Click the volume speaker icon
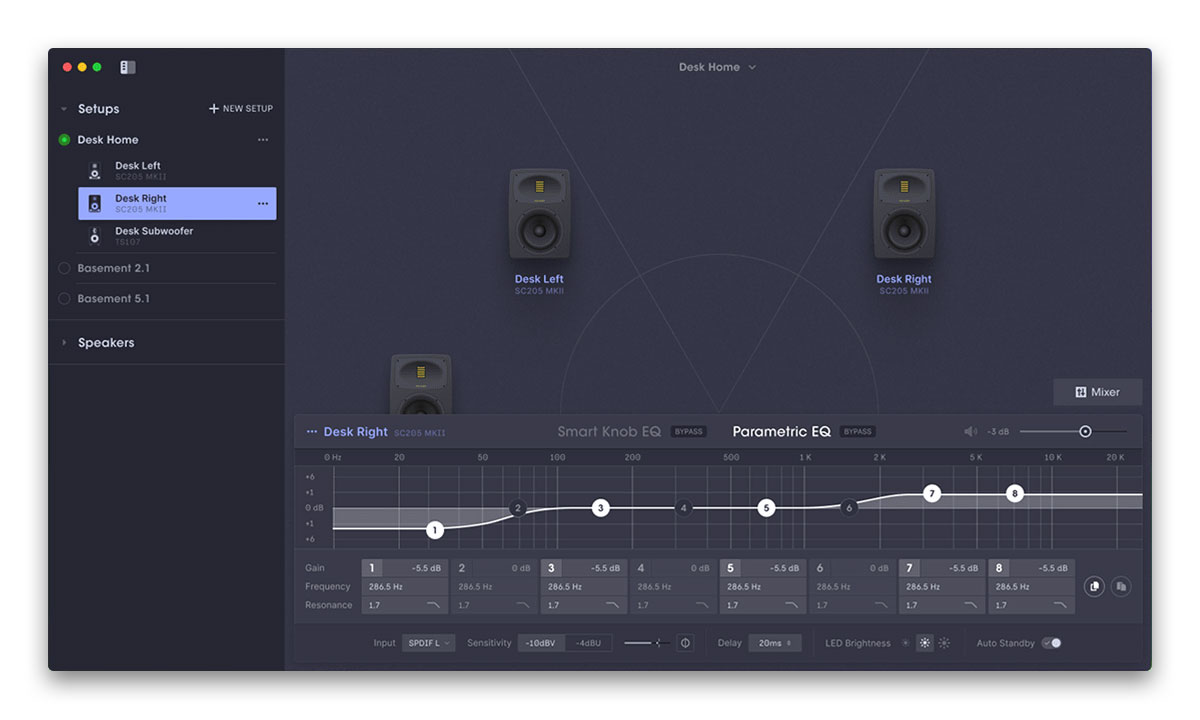This screenshot has width=1200, height=720. point(970,432)
